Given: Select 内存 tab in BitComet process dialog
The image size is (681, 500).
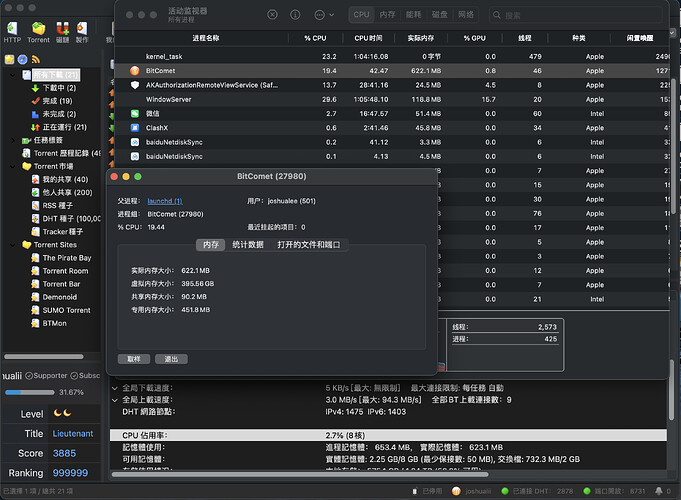Looking at the screenshot, I should (x=211, y=245).
